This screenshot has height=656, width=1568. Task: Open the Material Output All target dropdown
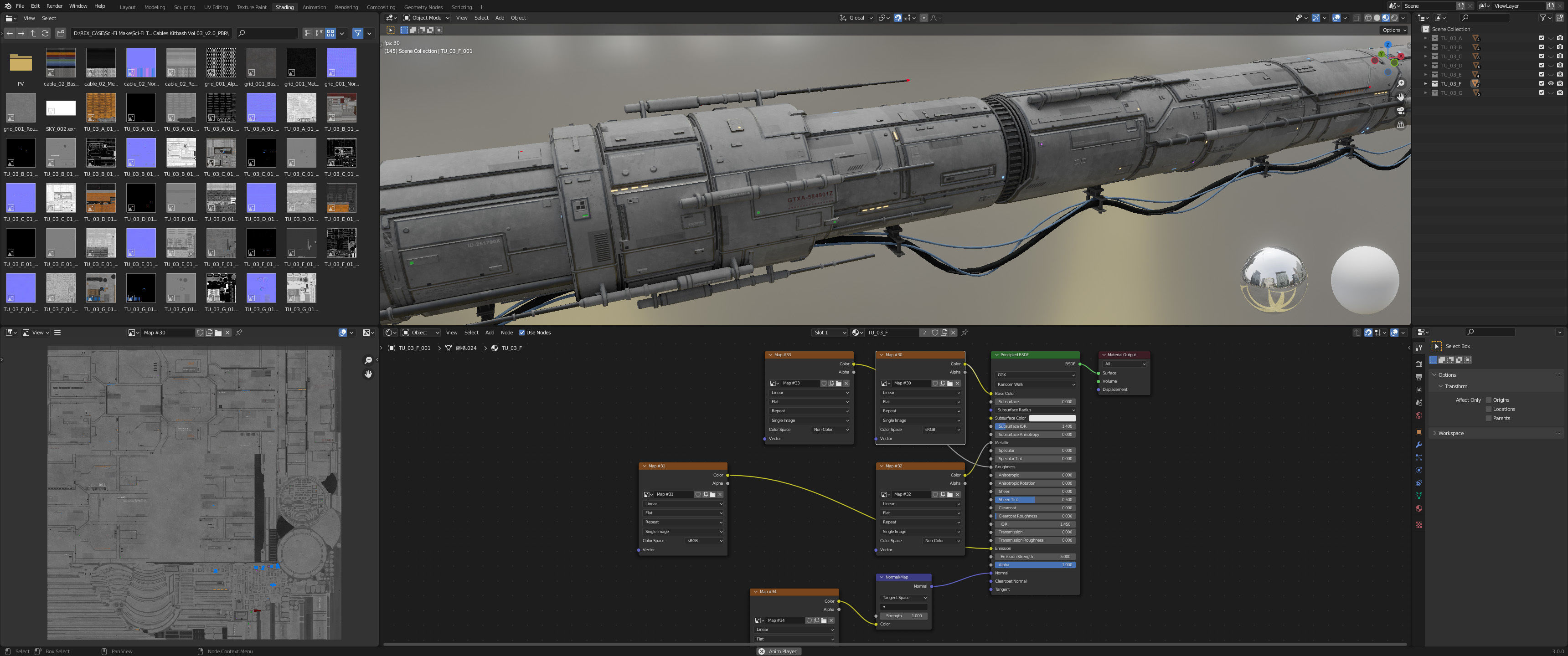[x=1124, y=364]
